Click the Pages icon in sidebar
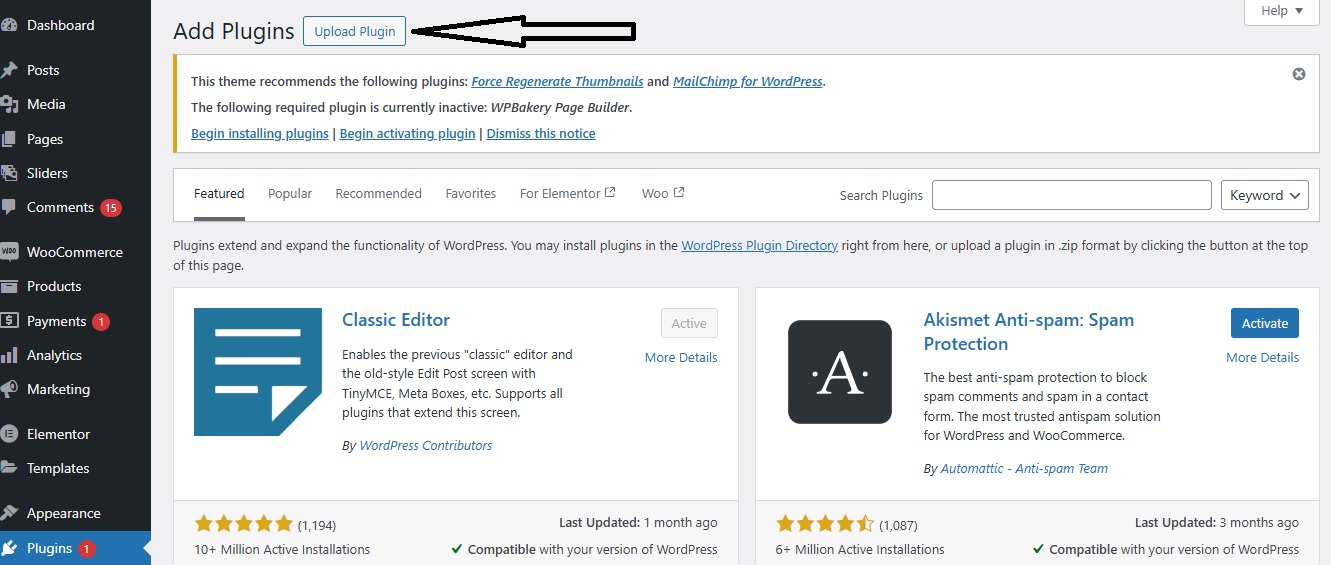Screen dimensions: 1331x565 point(9,139)
